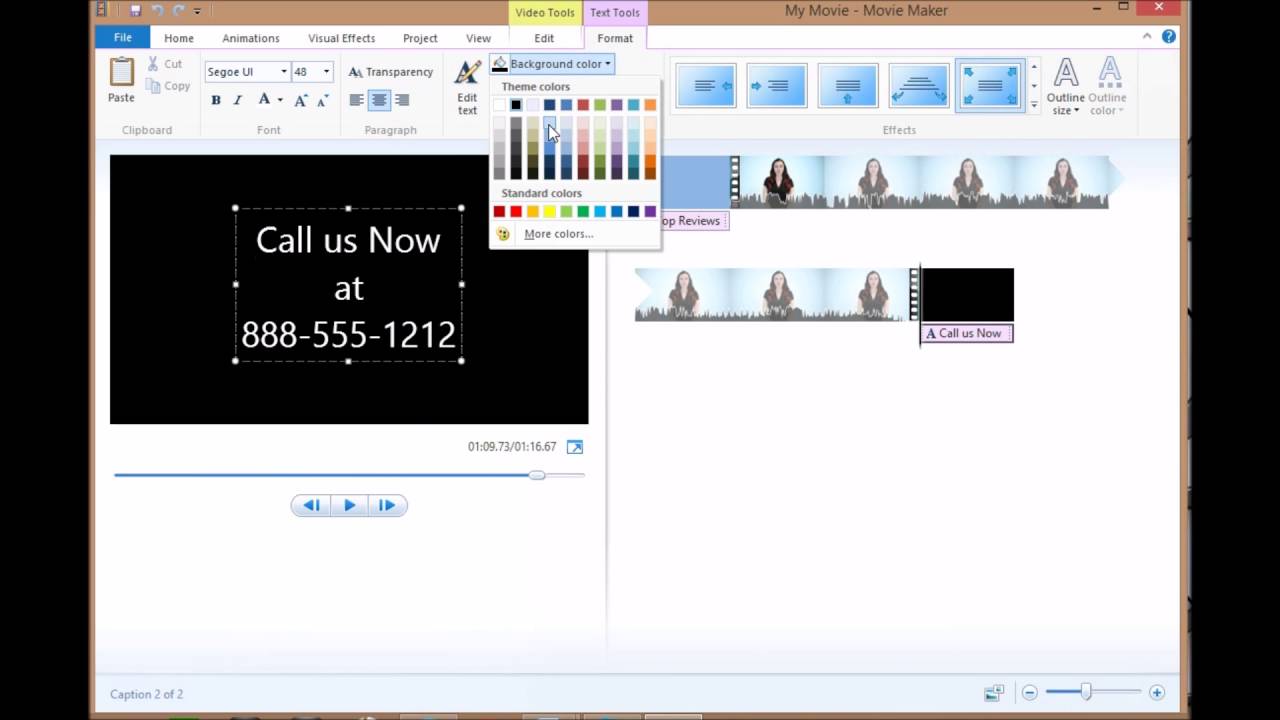Viewport: 1280px width, 720px height.
Task: Select the 'Call us Now' caption in timeline
Action: click(x=966, y=333)
